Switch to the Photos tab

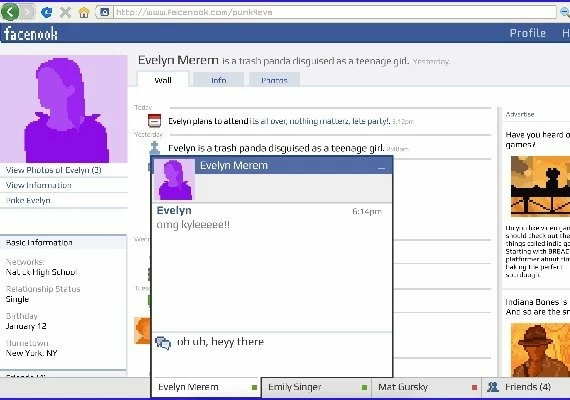coord(274,80)
